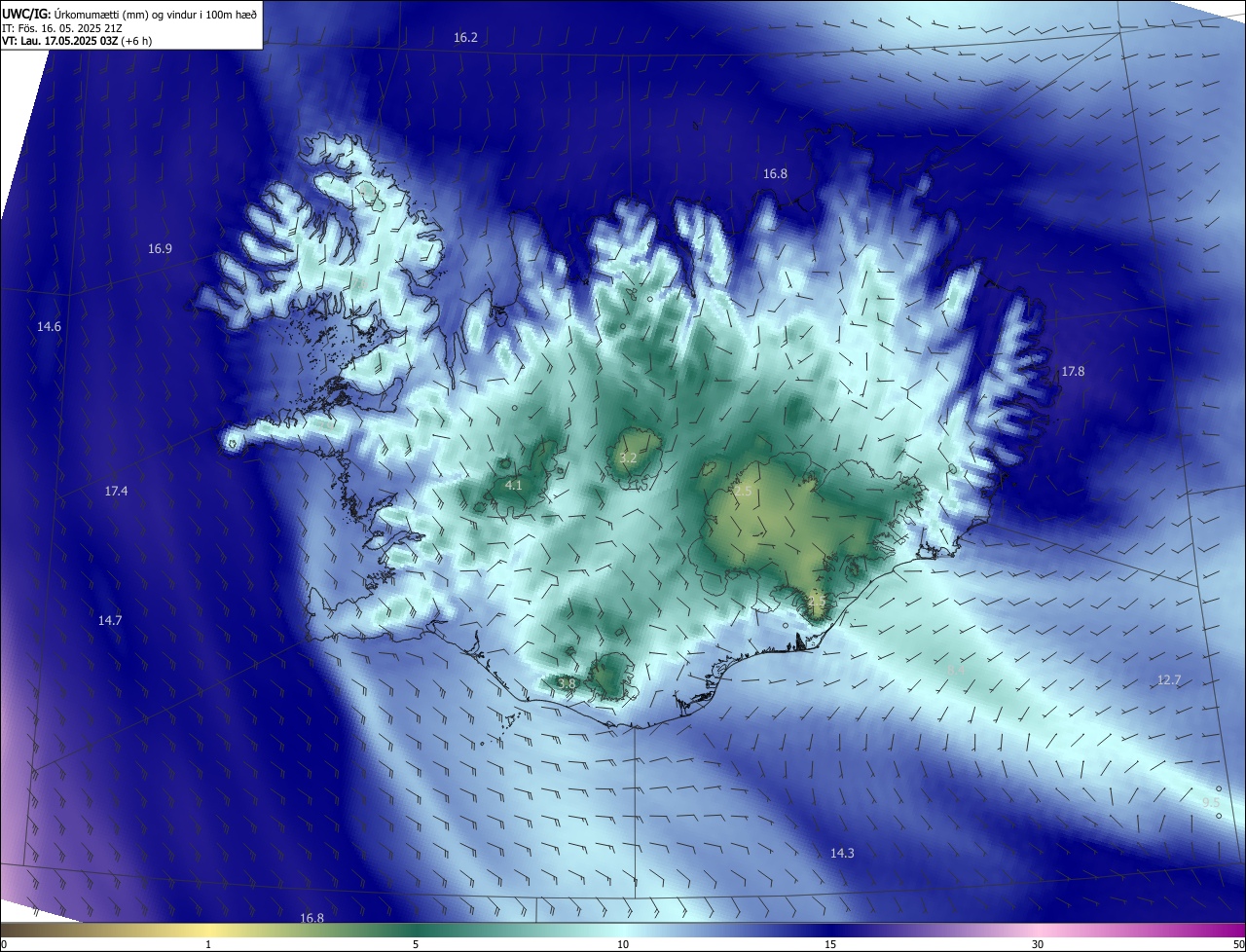1246x952 pixels.
Task: Click the 'VT: Lau. 17.05.2025 03Z (+6 h)' line
Action: (x=77, y=41)
